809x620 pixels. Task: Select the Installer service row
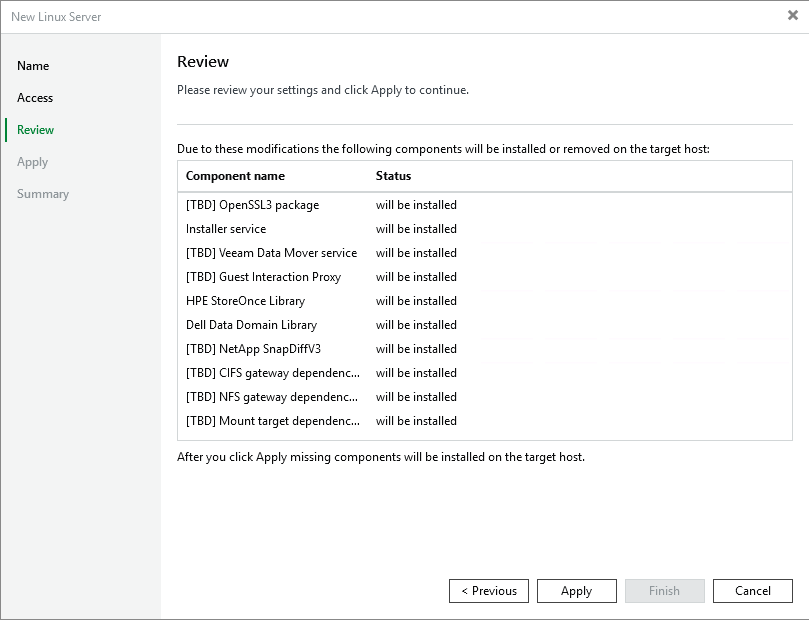pyautogui.click(x=226, y=229)
